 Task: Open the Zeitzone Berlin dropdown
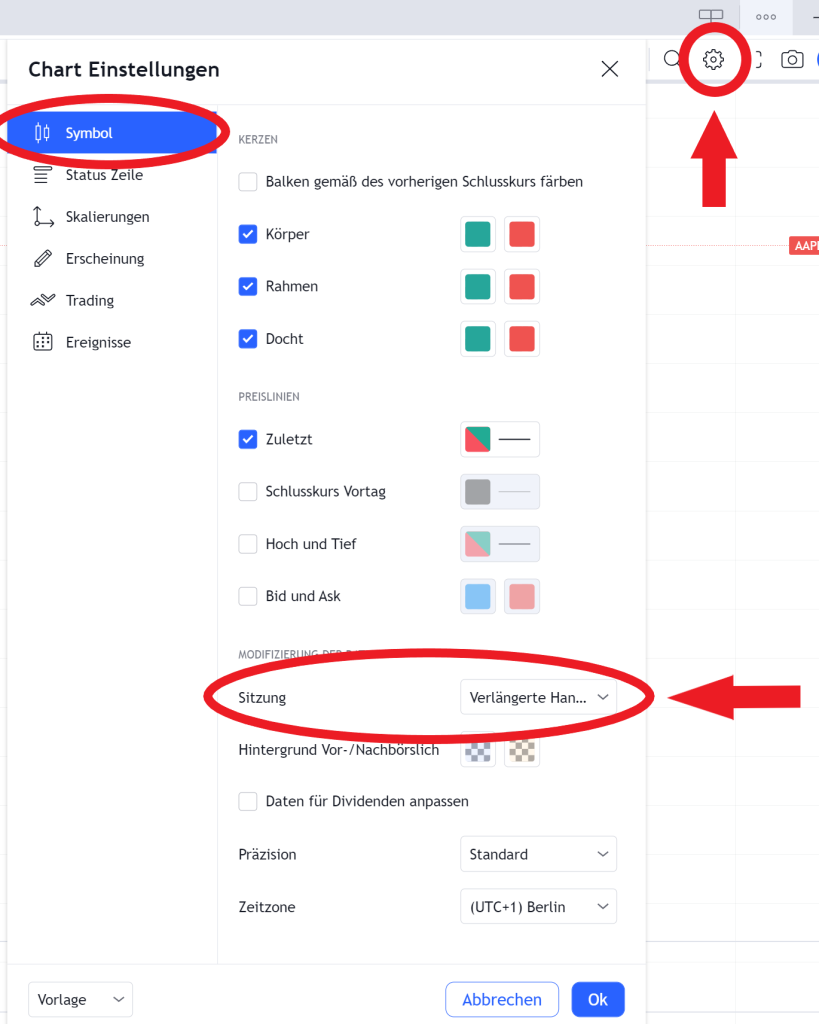[538, 907]
